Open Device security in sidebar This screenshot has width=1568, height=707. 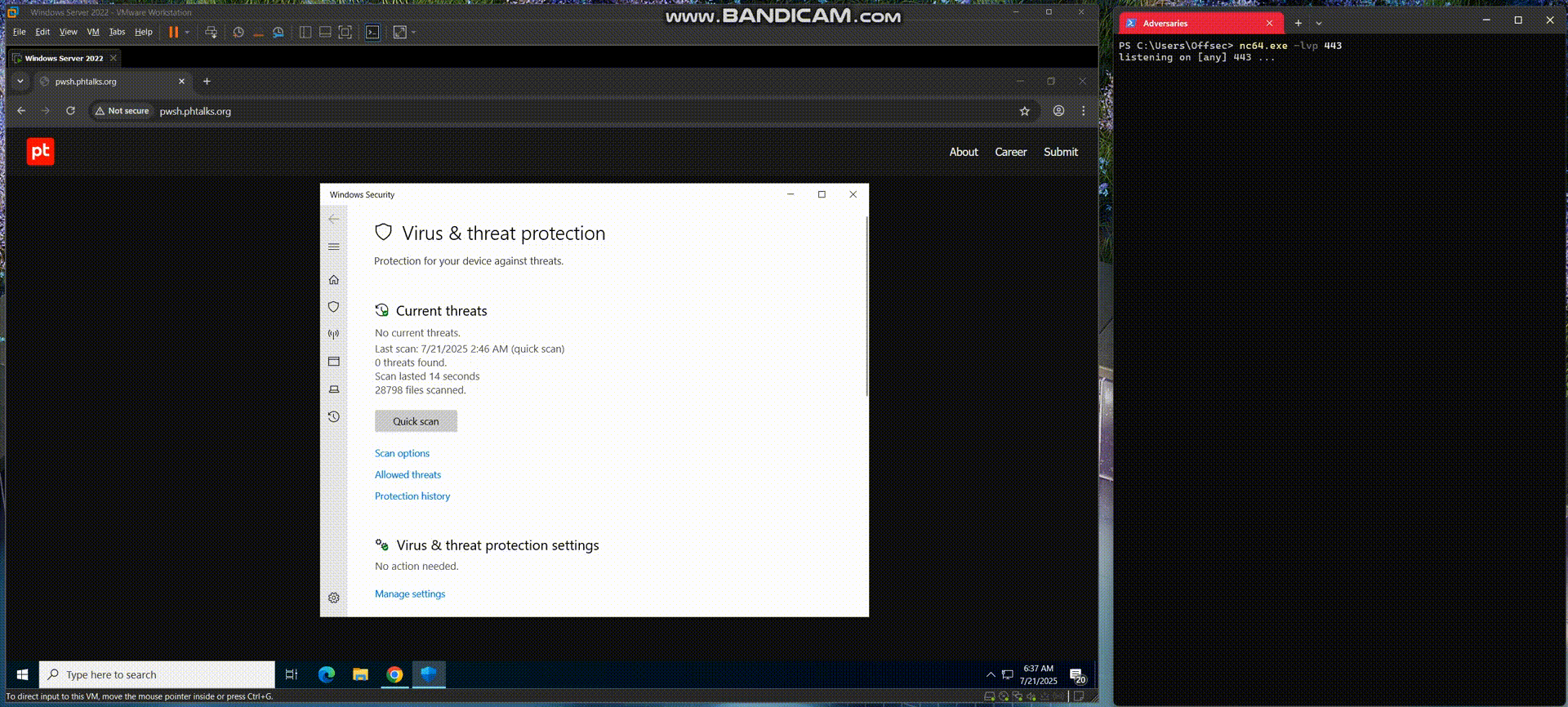pos(333,389)
